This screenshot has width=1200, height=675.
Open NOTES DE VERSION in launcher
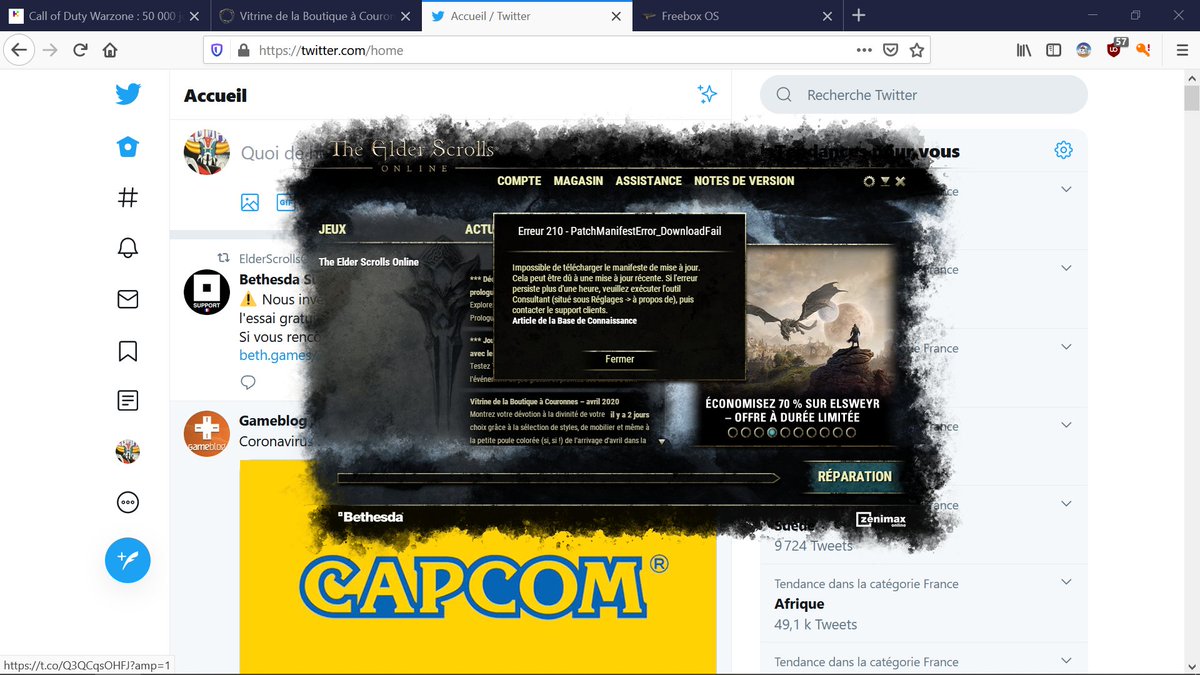[x=744, y=181]
